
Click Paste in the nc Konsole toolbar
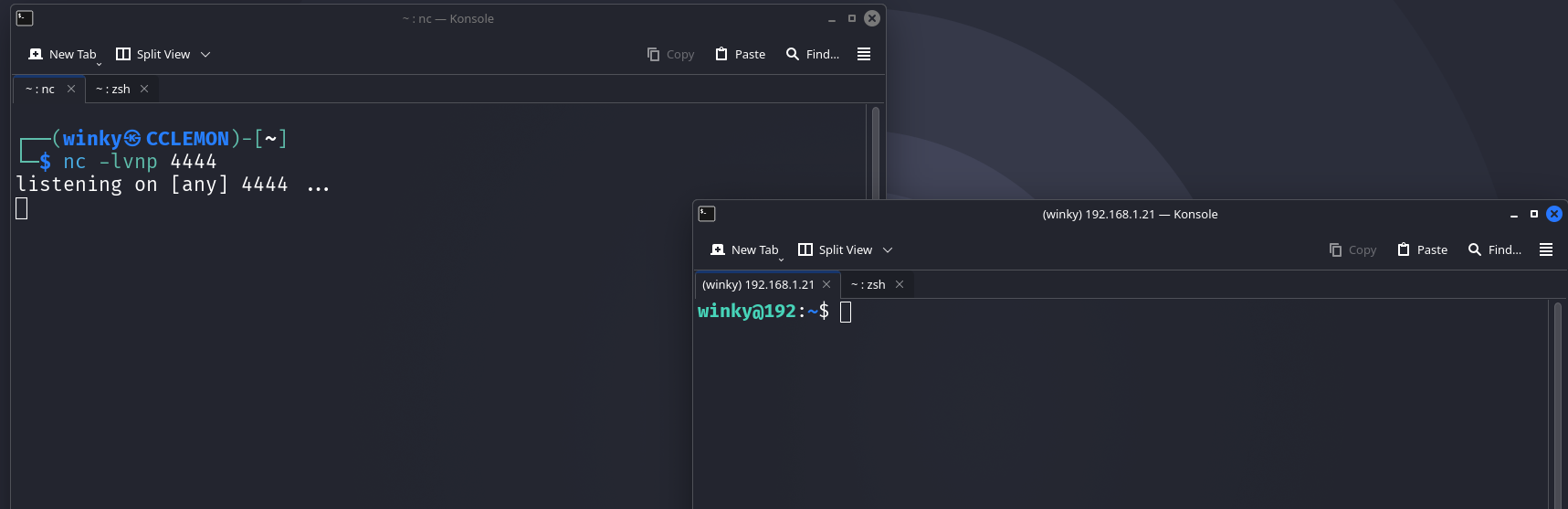740,55
